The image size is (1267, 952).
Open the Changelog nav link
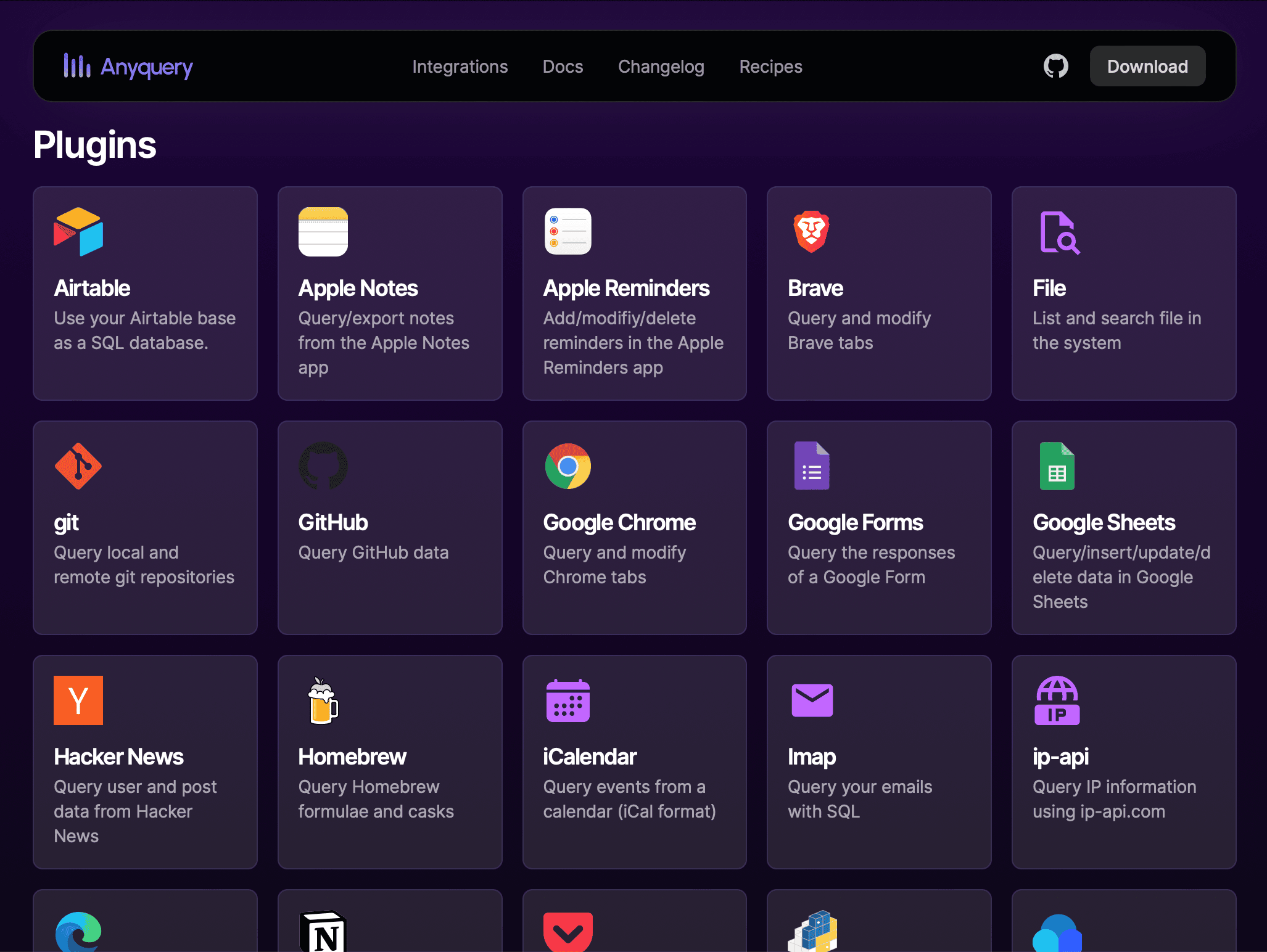click(661, 67)
